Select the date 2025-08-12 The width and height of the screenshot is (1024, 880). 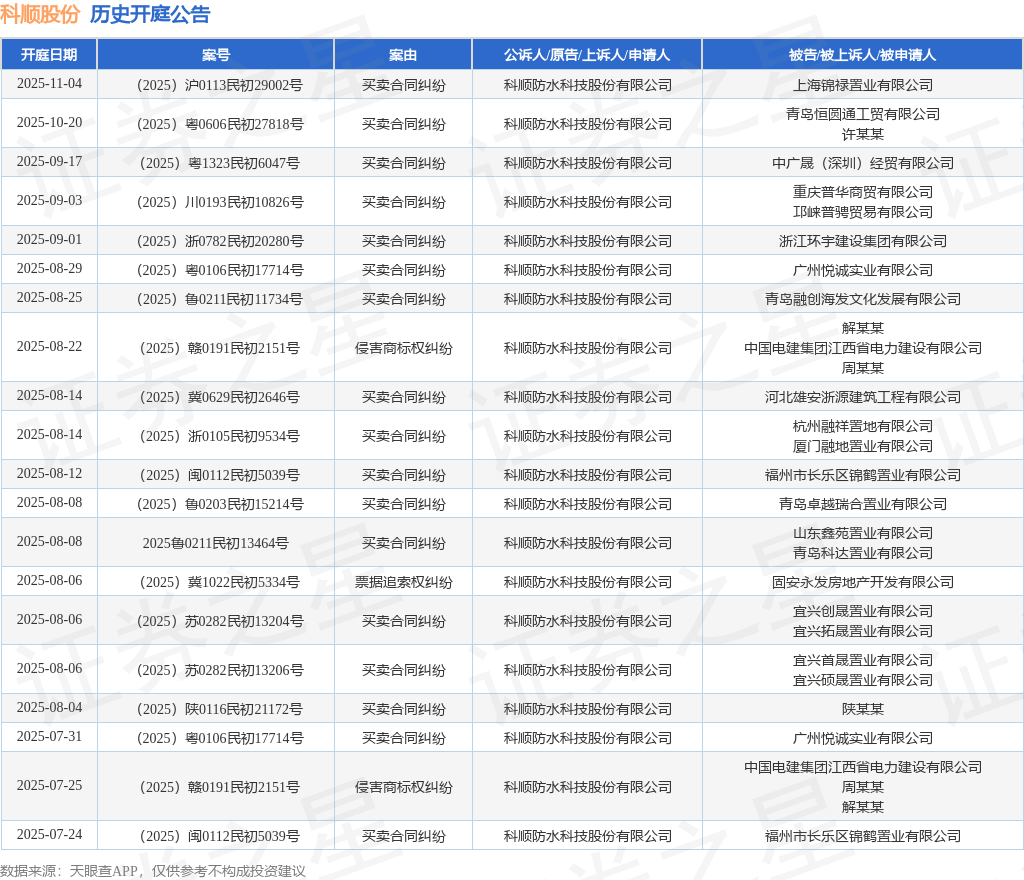pyautogui.click(x=49, y=473)
